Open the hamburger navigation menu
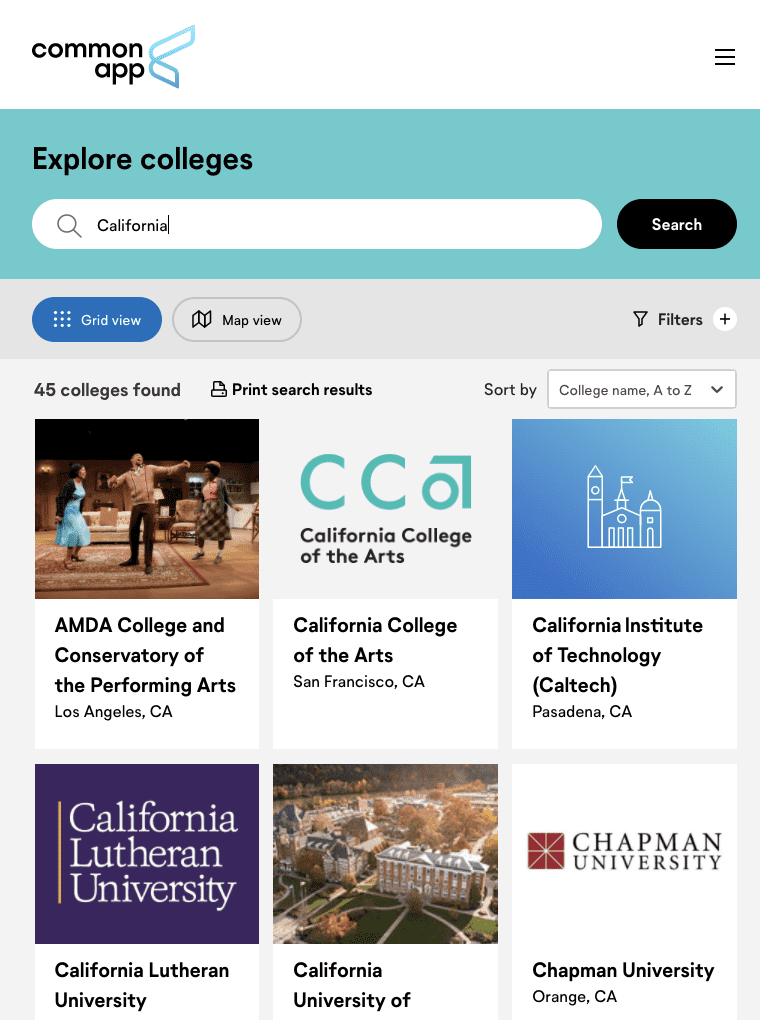 [x=725, y=57]
